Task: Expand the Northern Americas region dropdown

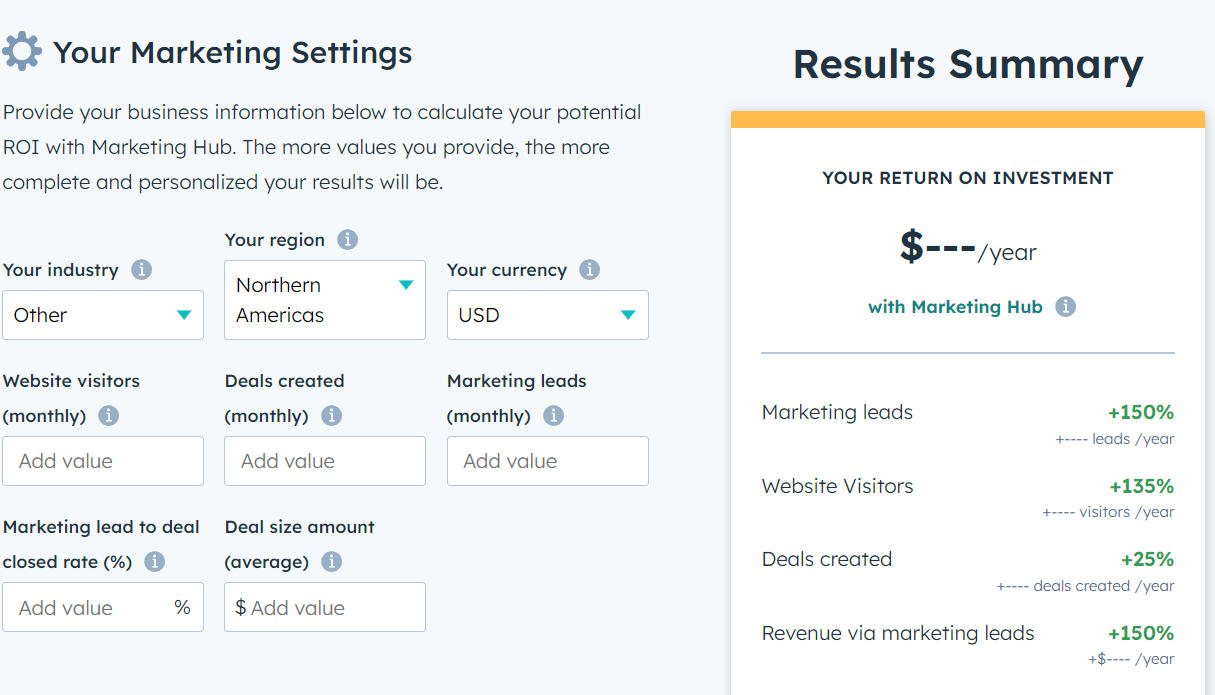Action: [x=325, y=300]
